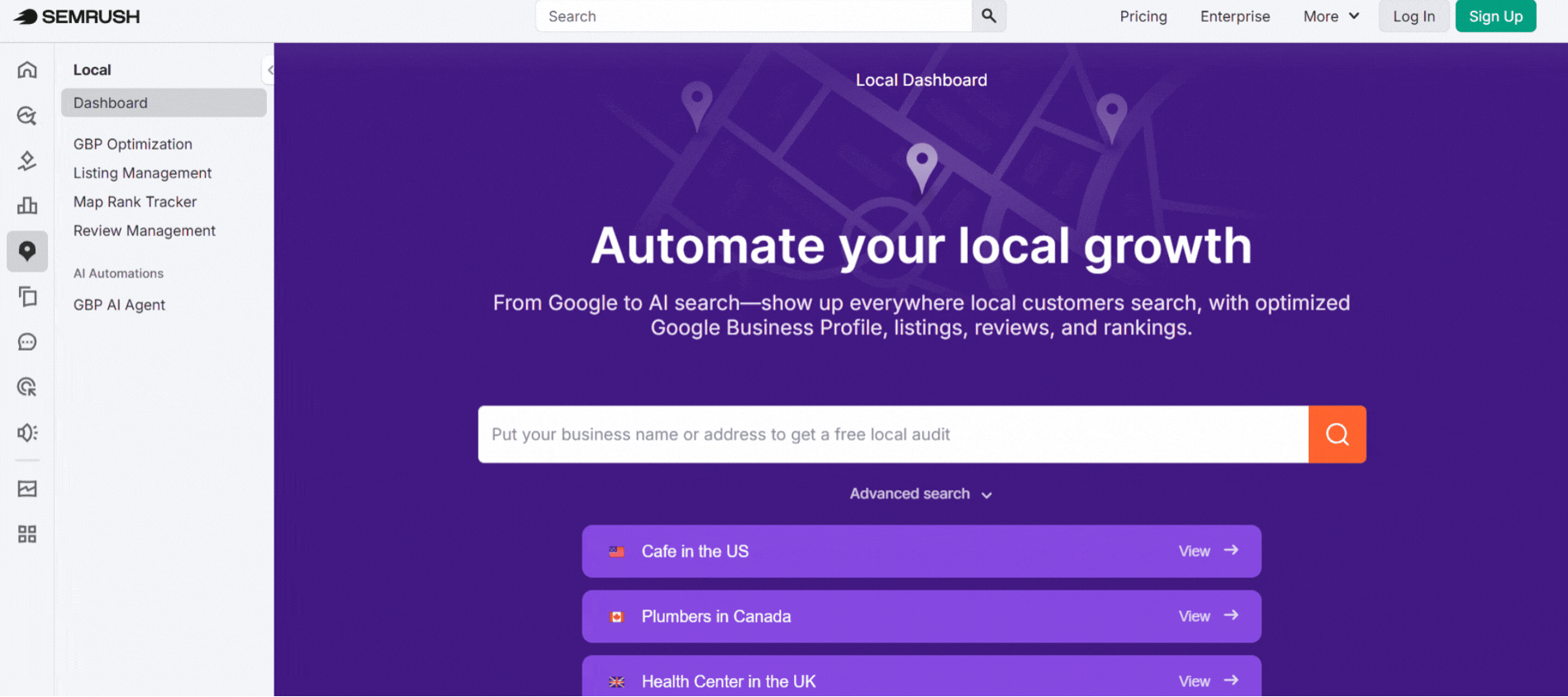Click the green Sign Up button
Screen dimensions: 1568x697
[x=1495, y=17]
